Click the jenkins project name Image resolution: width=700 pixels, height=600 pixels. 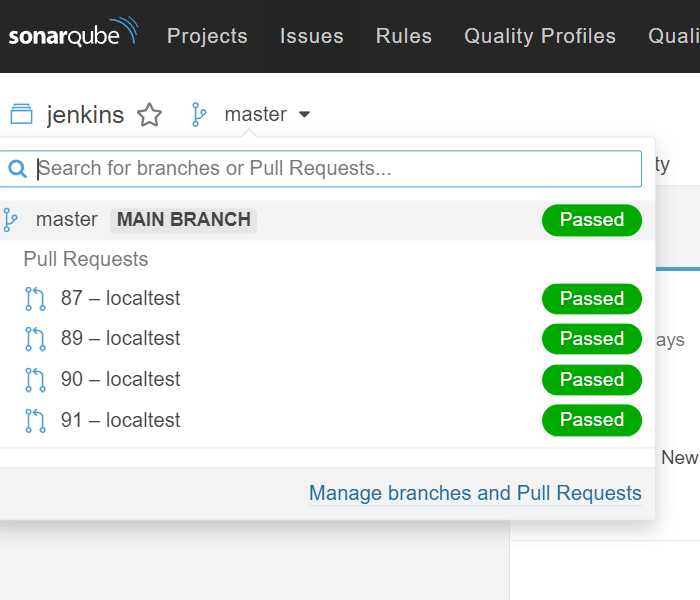coord(85,115)
